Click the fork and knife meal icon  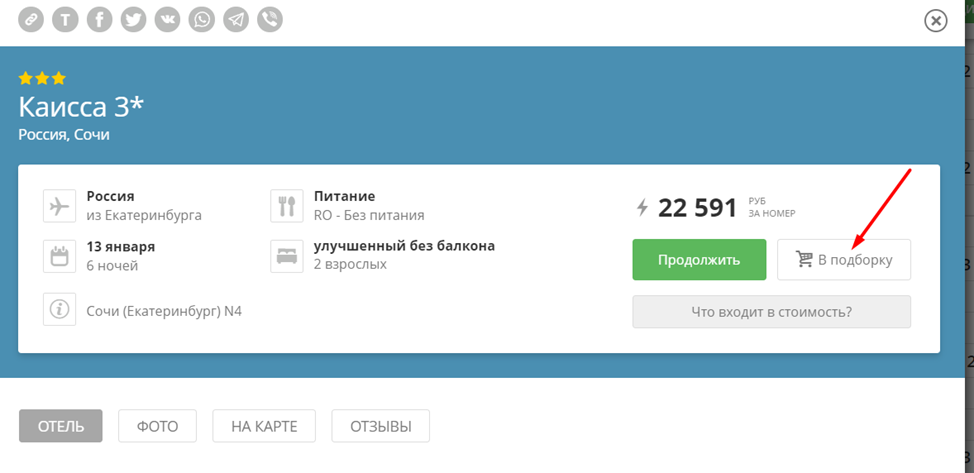point(287,206)
